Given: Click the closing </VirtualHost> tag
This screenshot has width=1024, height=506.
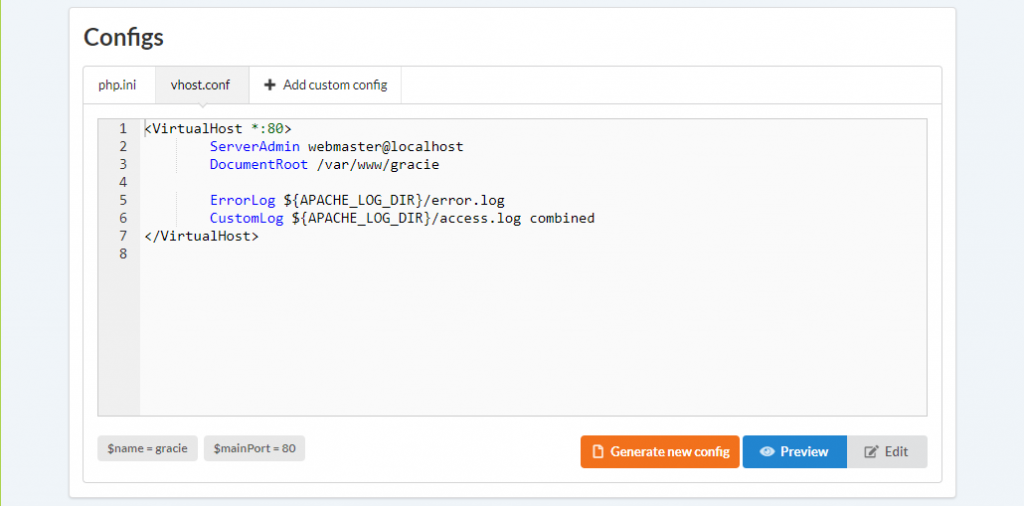Looking at the screenshot, I should coord(202,236).
